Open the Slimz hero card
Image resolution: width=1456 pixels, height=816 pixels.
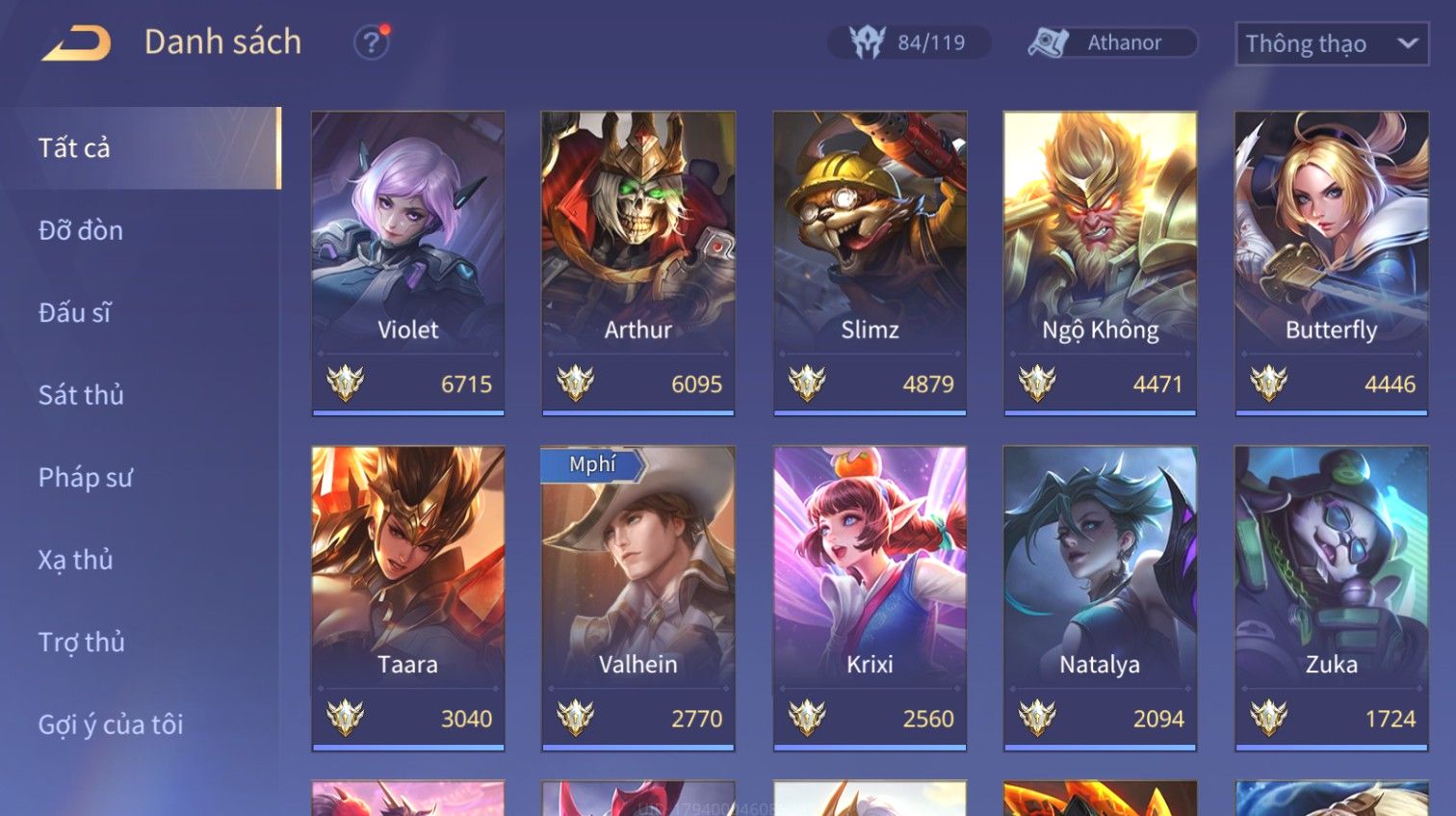tap(870, 263)
